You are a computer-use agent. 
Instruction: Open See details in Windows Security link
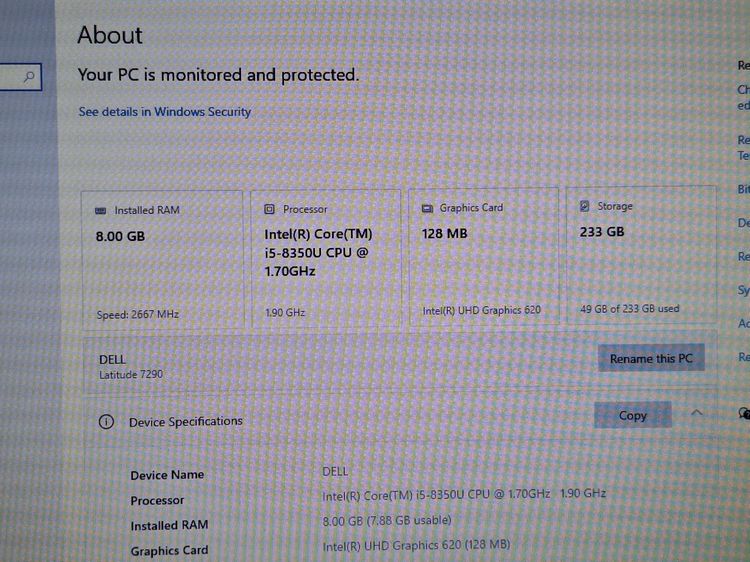pos(165,112)
